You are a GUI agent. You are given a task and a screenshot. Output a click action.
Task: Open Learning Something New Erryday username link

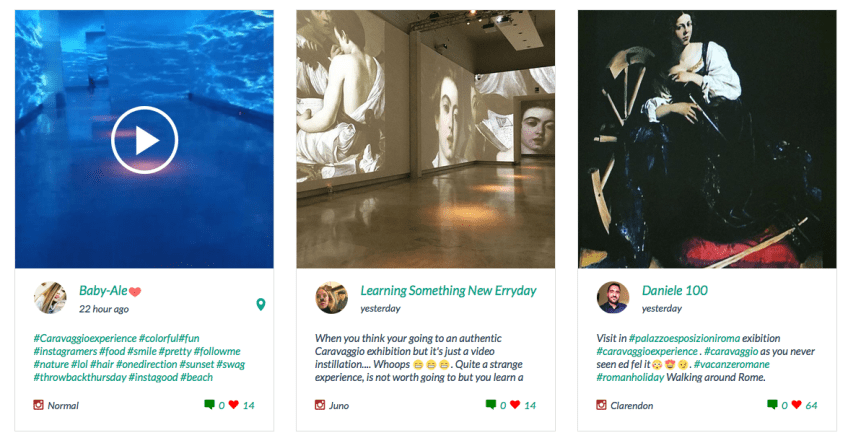coord(449,291)
